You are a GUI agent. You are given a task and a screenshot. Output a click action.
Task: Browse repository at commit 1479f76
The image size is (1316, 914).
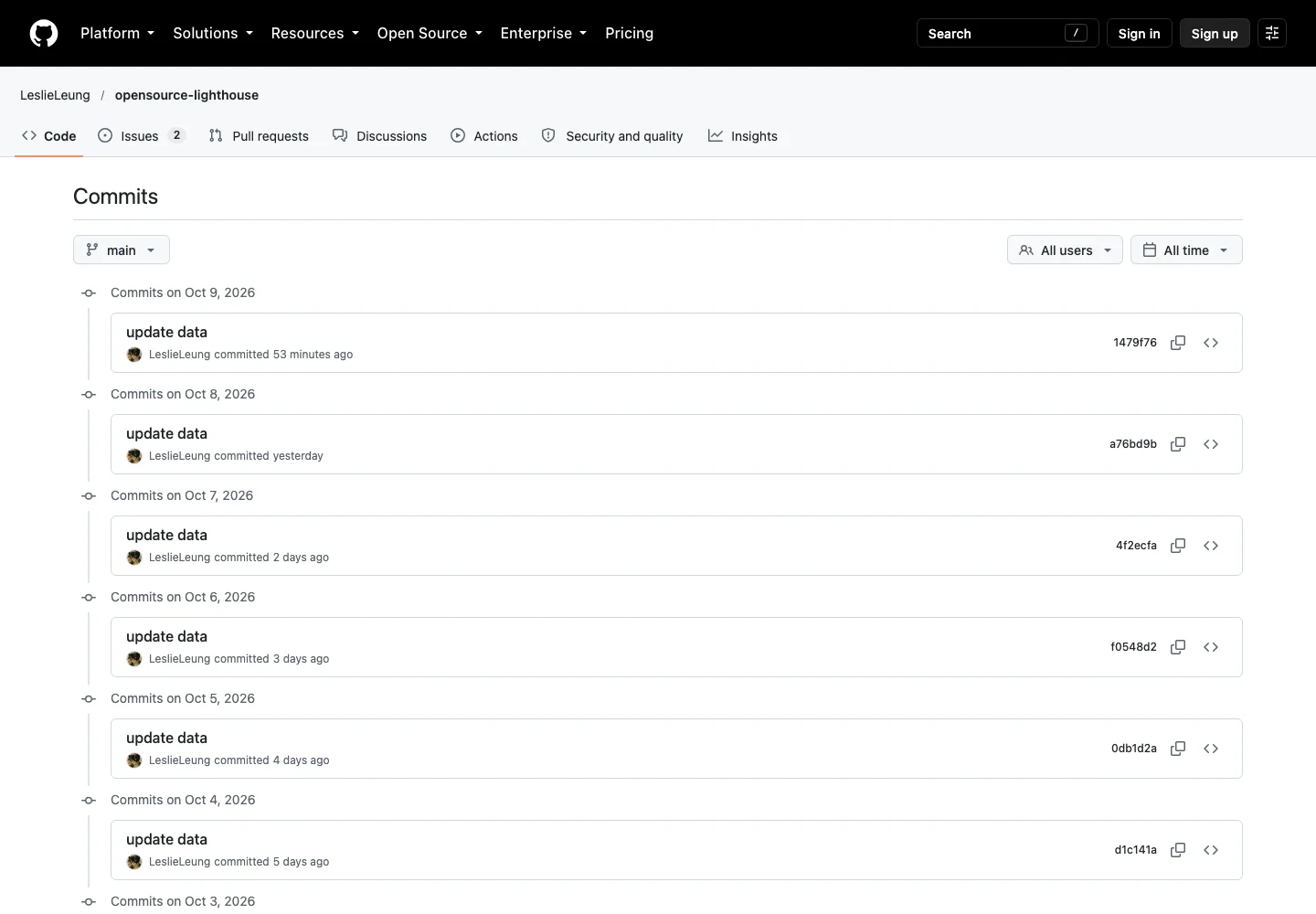pyautogui.click(x=1211, y=343)
